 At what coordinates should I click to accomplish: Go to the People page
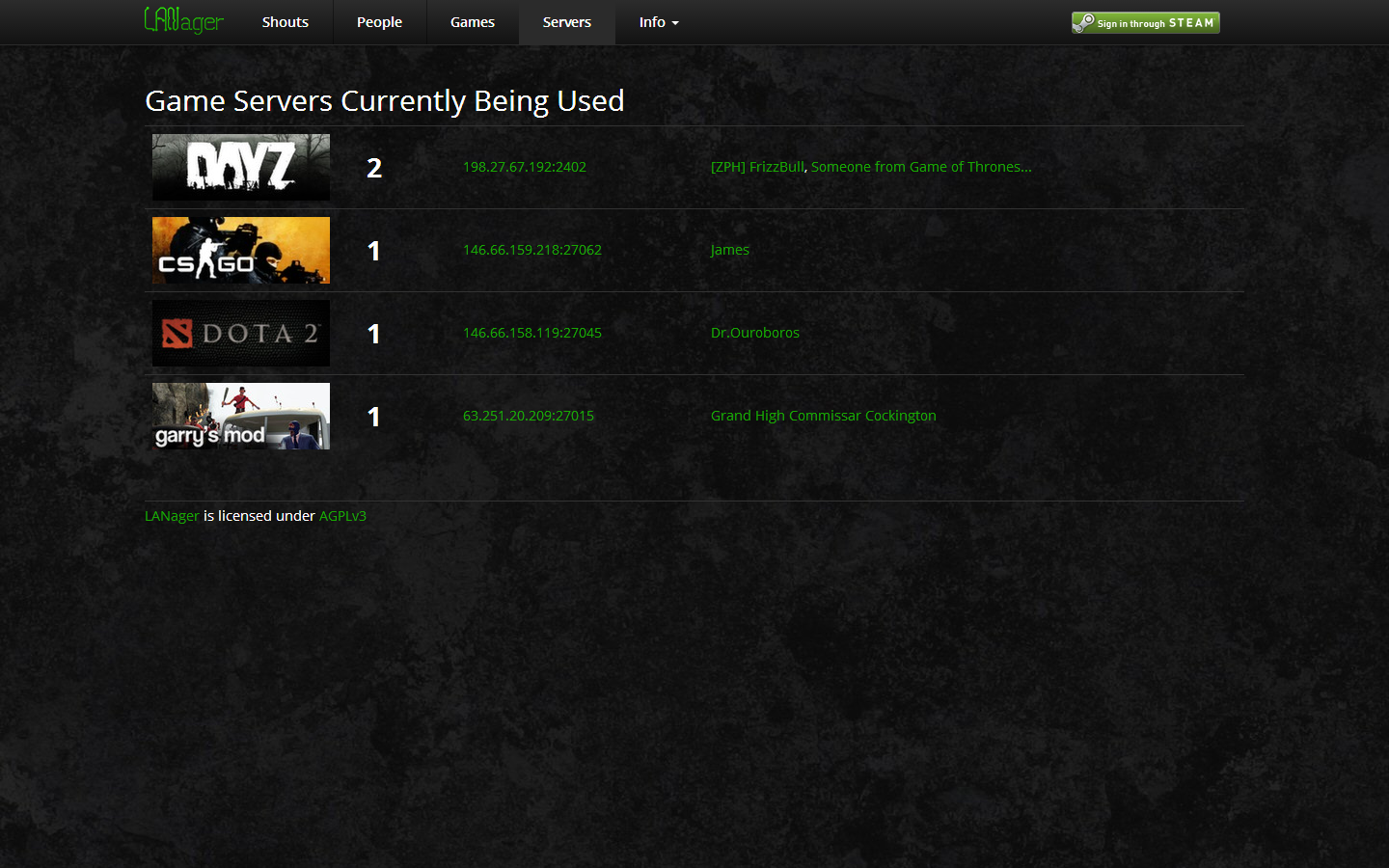379,22
